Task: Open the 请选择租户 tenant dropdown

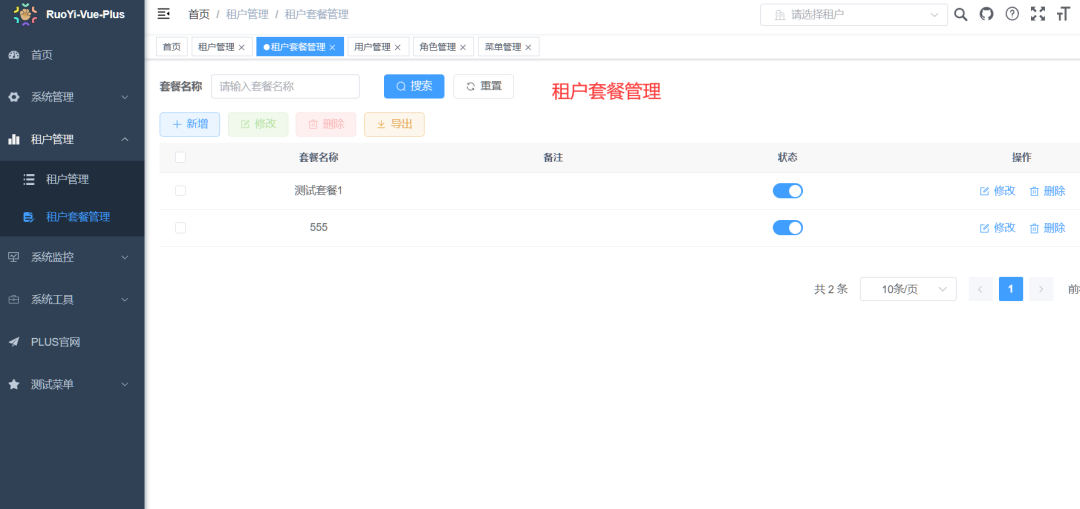Action: pos(853,15)
